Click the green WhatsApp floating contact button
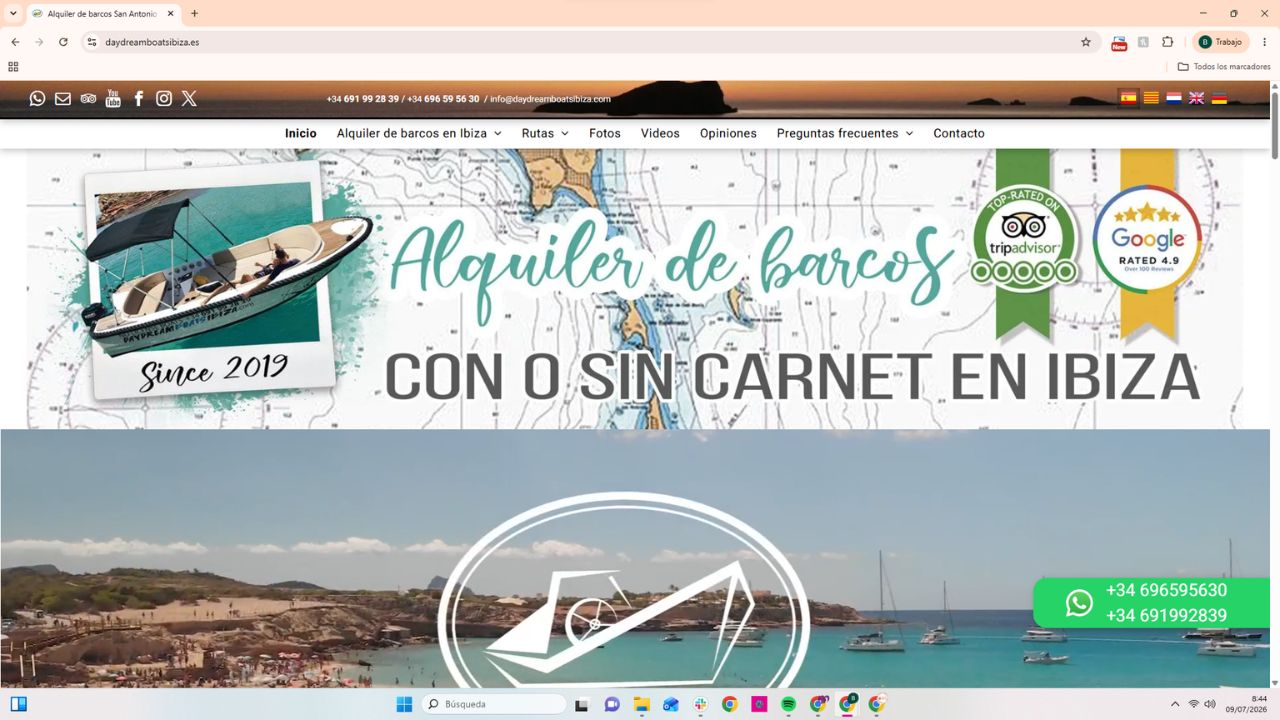The height and width of the screenshot is (720, 1280). click(x=1152, y=603)
